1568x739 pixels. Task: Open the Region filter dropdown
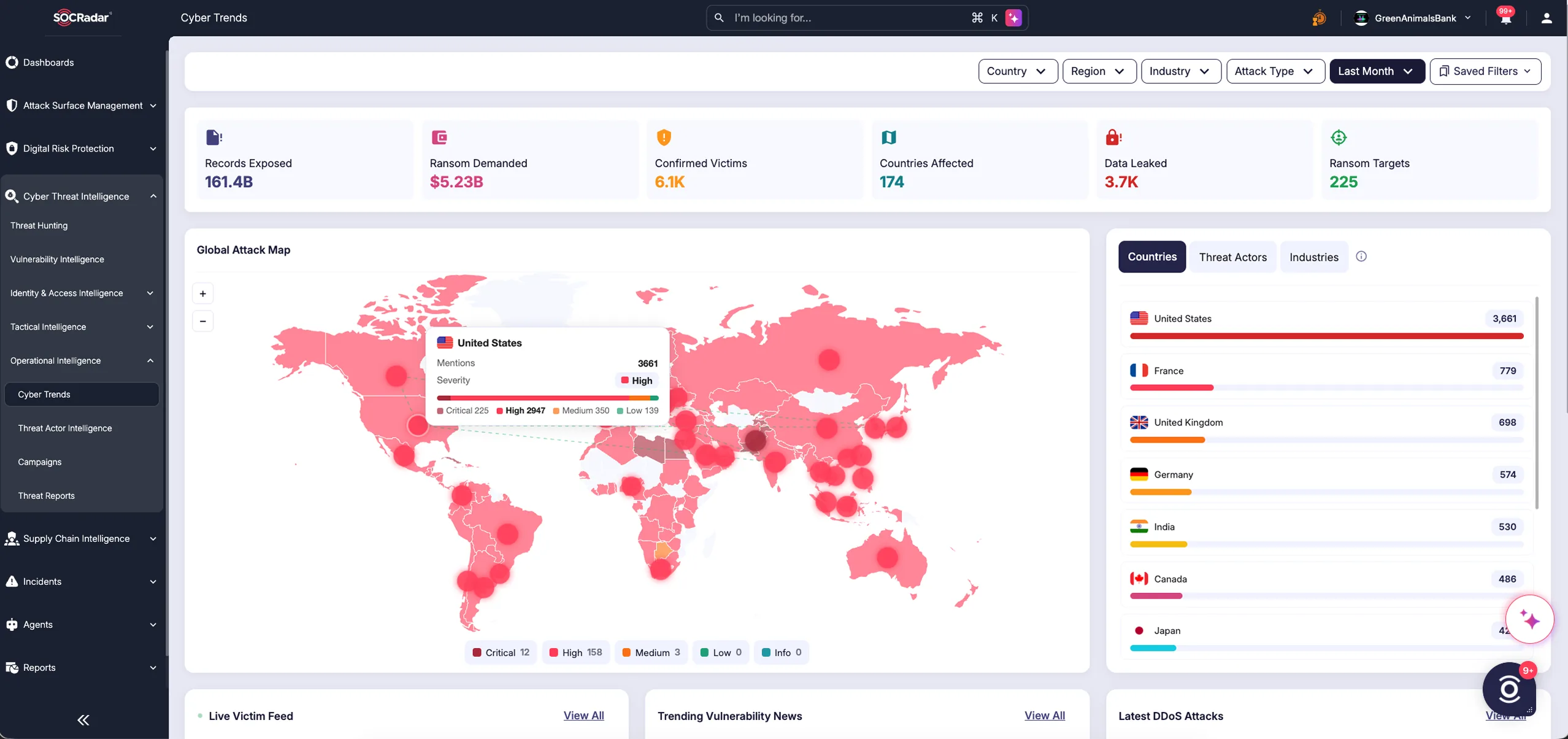point(1099,71)
